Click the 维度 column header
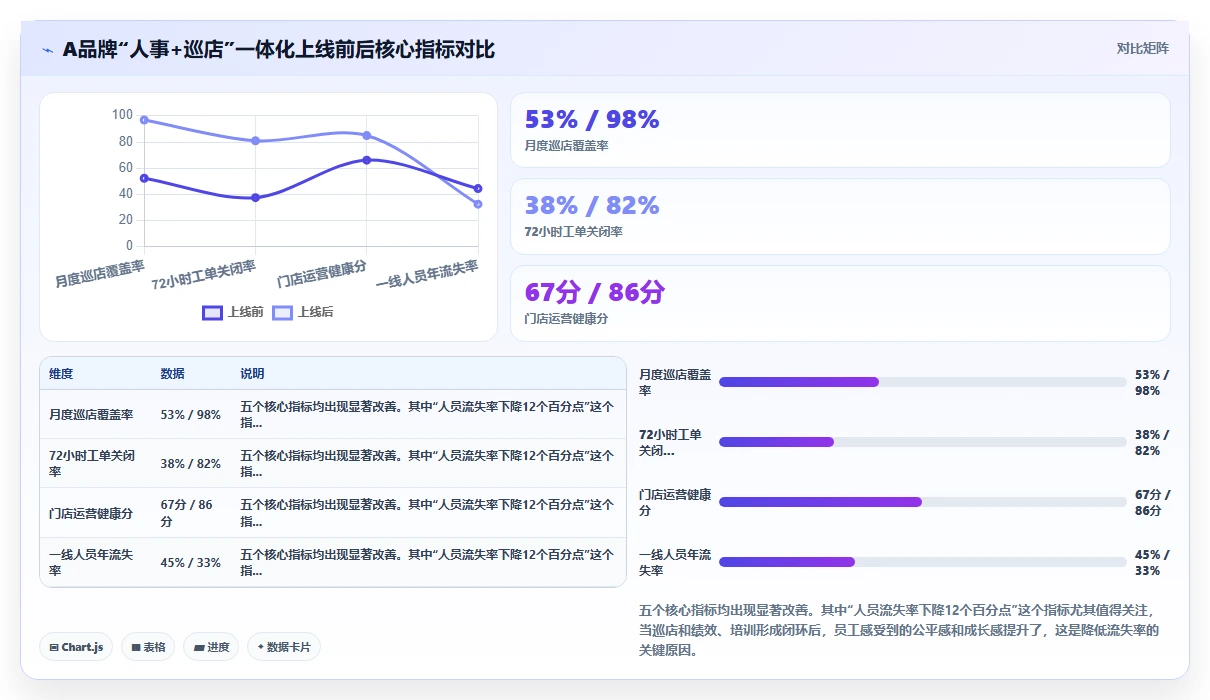Viewport: 1210px width, 700px height. tap(61, 374)
